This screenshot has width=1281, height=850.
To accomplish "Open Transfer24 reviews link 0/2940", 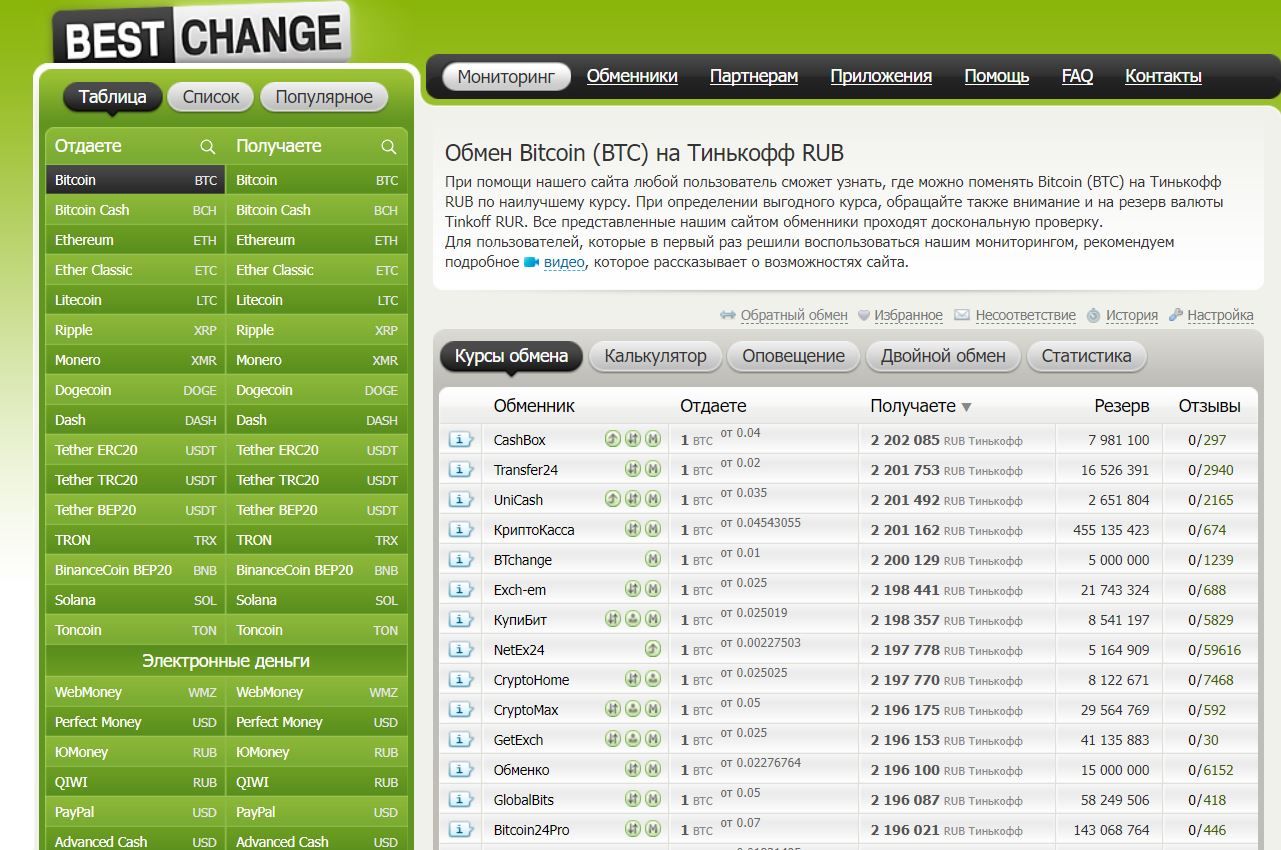I will click(1211, 470).
